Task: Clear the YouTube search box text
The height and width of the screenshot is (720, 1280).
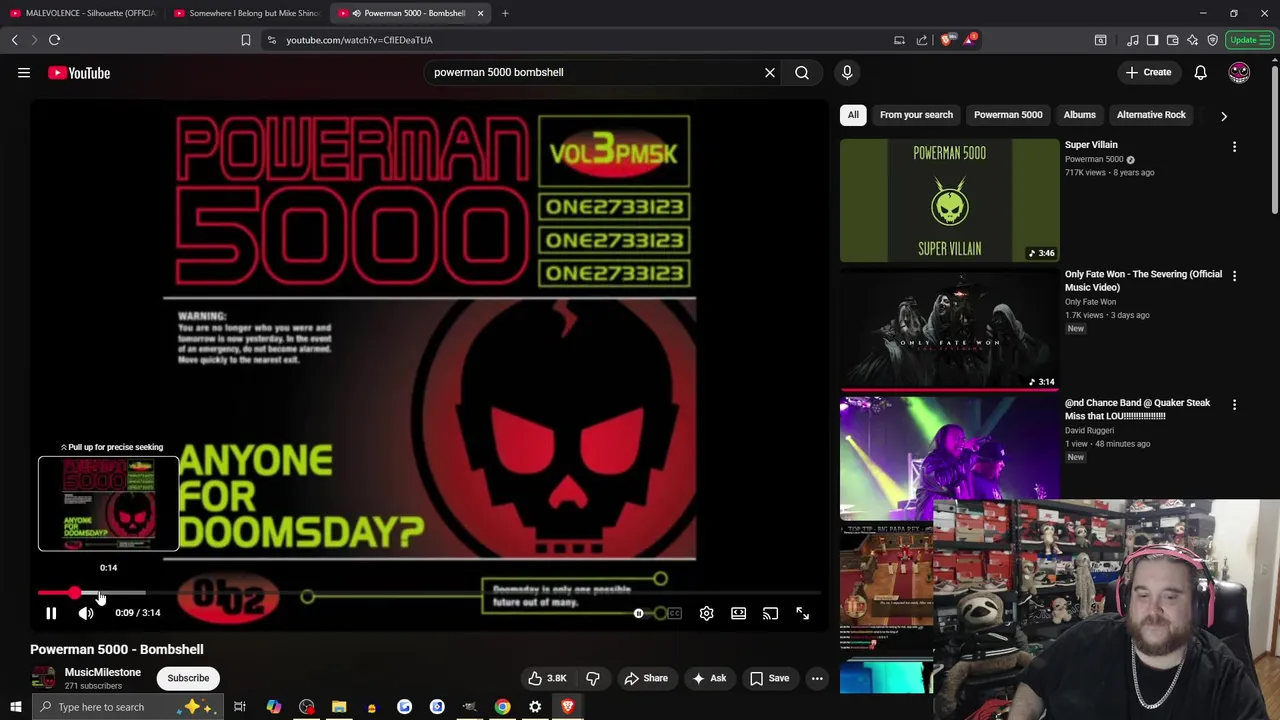Action: [x=770, y=72]
